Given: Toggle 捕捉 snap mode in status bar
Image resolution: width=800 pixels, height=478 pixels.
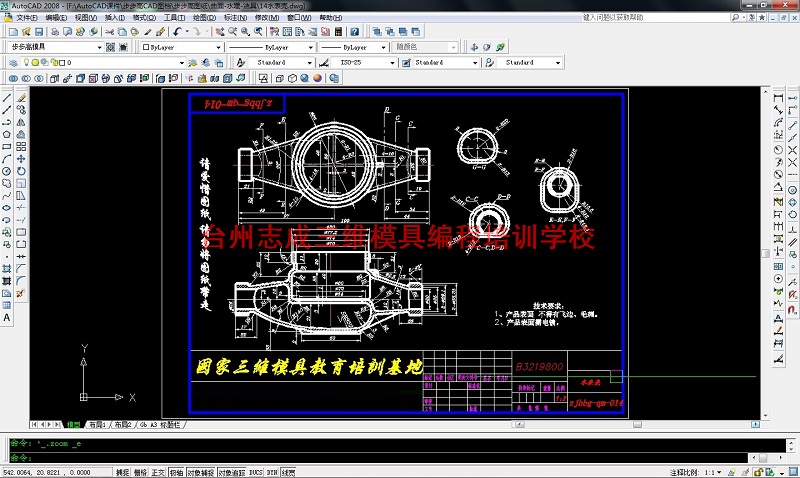Looking at the screenshot, I should (x=122, y=472).
